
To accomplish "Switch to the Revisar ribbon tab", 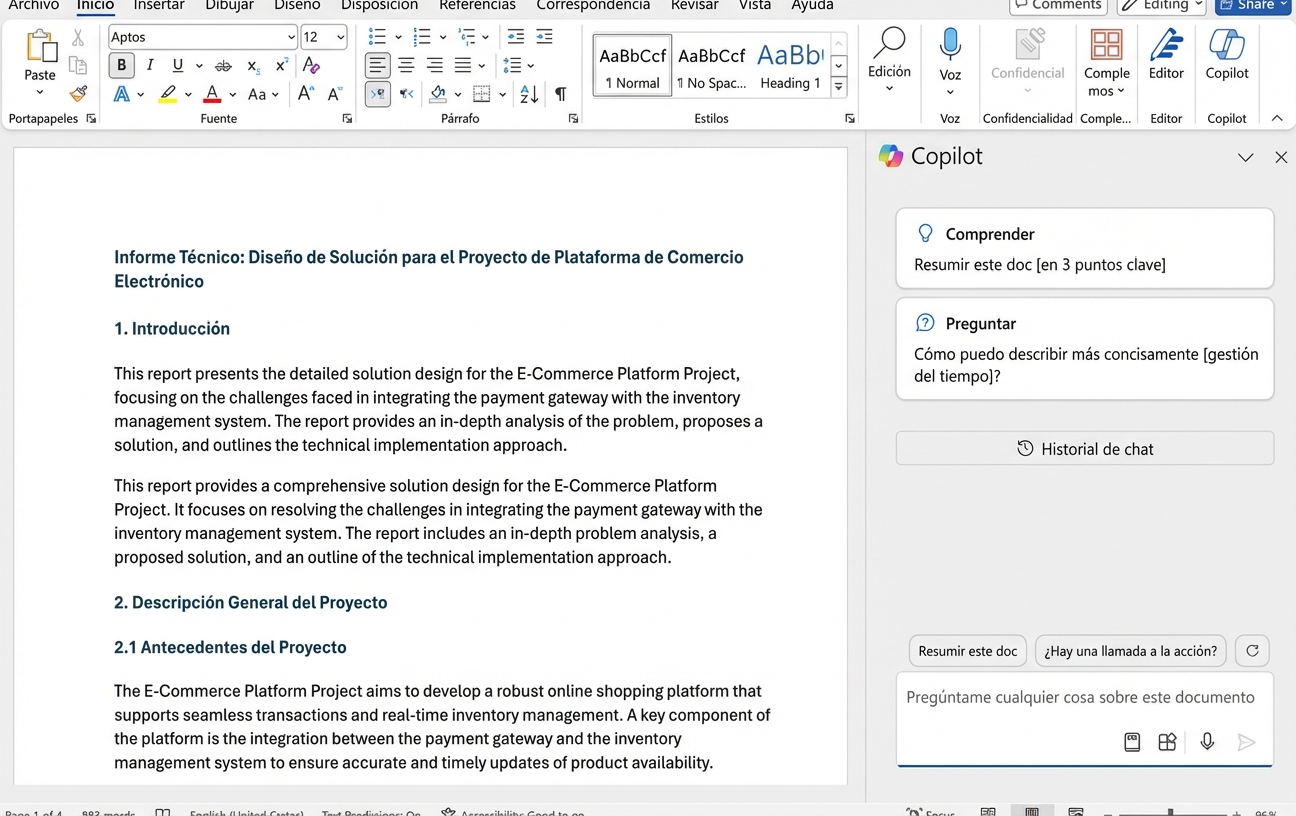I will [x=694, y=5].
